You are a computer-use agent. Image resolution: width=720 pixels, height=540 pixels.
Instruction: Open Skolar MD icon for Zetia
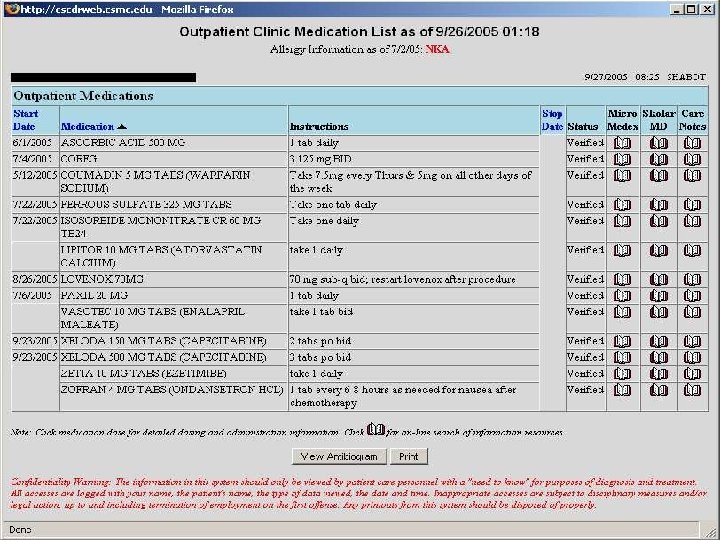658,373
